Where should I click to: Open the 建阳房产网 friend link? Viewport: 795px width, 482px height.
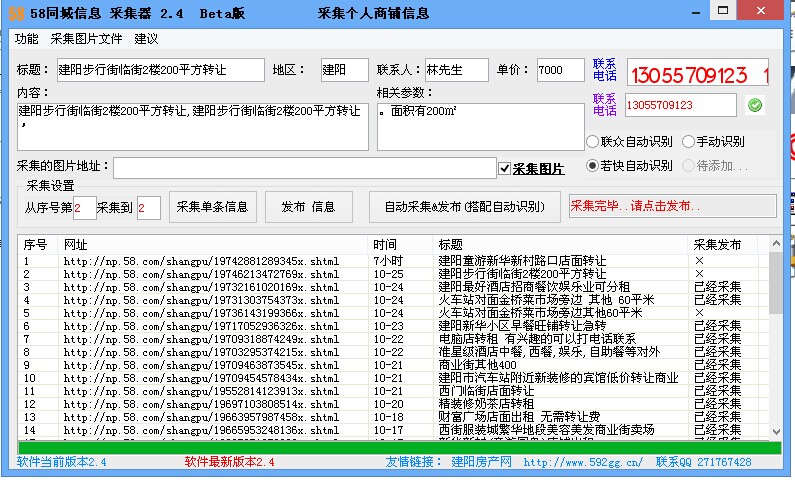click(481, 462)
